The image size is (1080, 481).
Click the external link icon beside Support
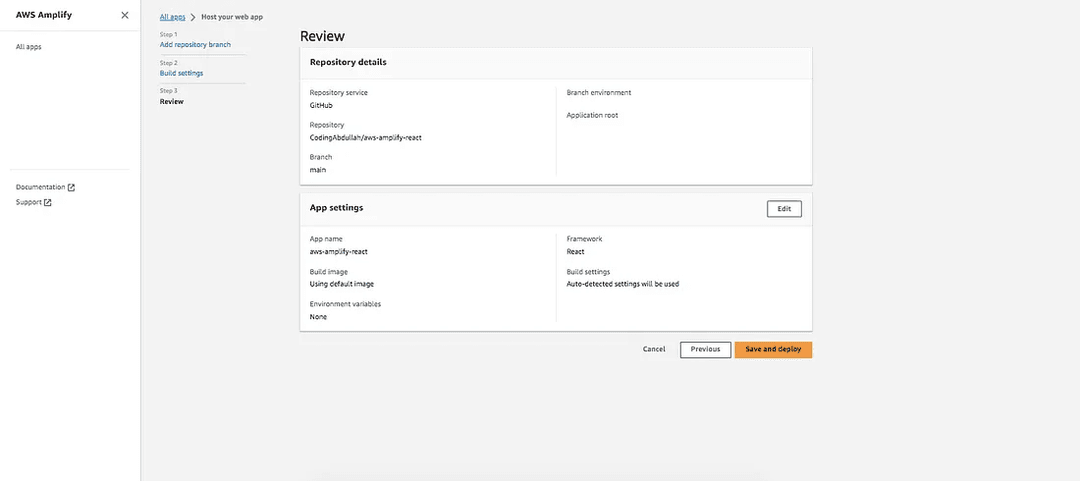pyautogui.click(x=47, y=202)
